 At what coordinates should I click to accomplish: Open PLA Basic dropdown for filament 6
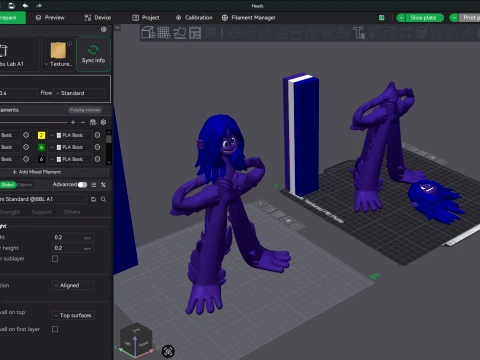click(70, 159)
